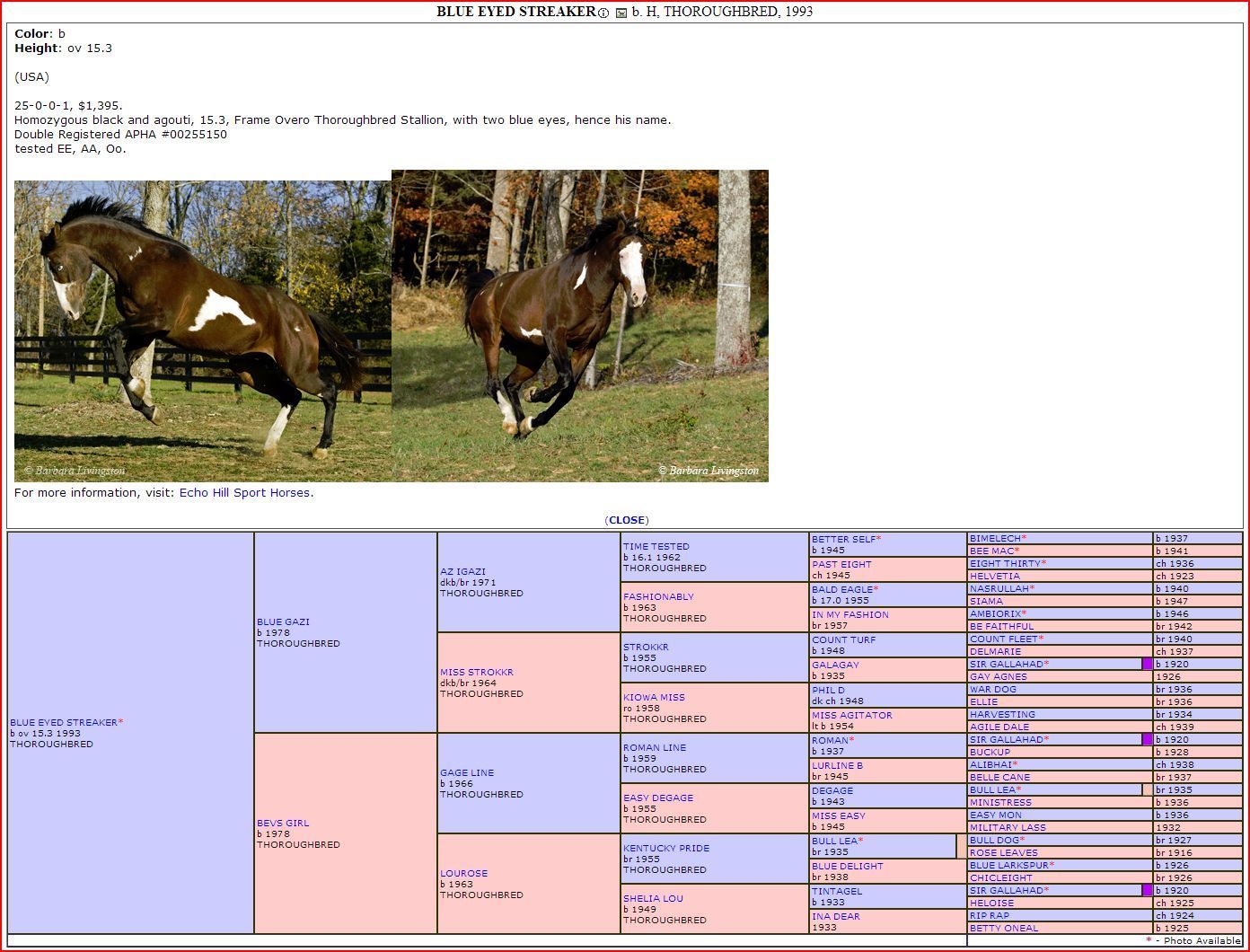This screenshot has width=1250, height=952.
Task: Click the red asterisk next to NASRULLAH
Action: [x=1032, y=588]
